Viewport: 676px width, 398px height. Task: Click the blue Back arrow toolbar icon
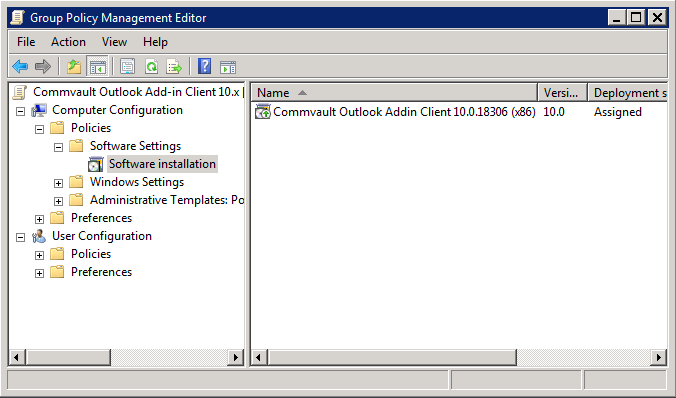pyautogui.click(x=20, y=67)
